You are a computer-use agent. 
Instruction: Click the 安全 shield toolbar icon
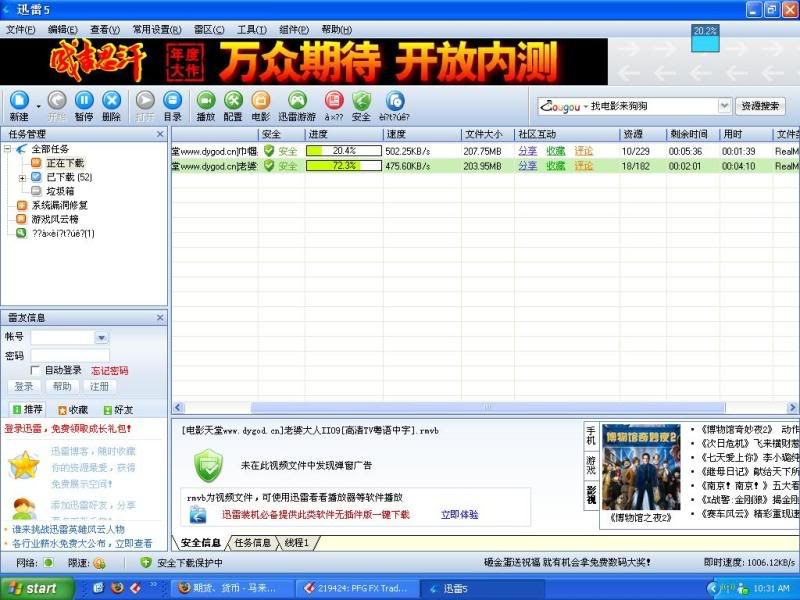(361, 100)
